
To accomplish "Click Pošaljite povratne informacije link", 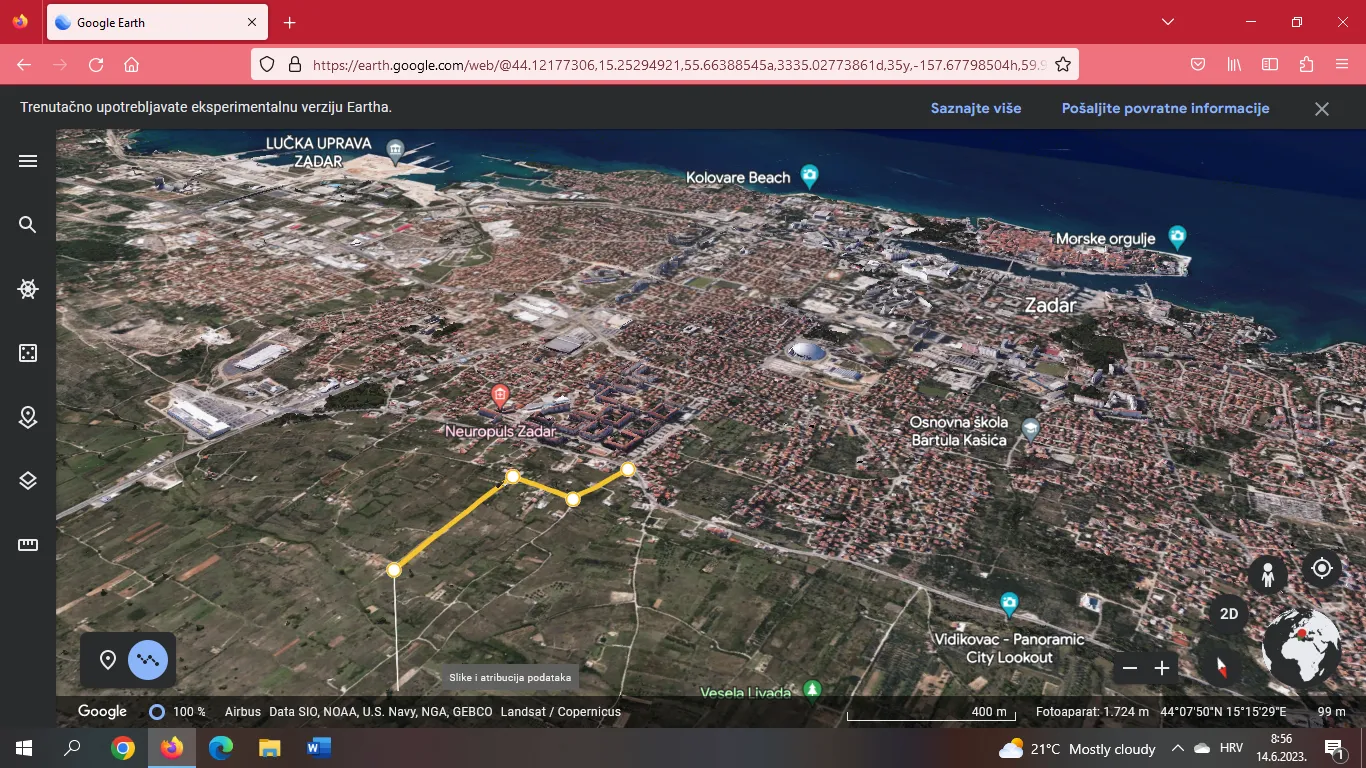I will point(1165,108).
